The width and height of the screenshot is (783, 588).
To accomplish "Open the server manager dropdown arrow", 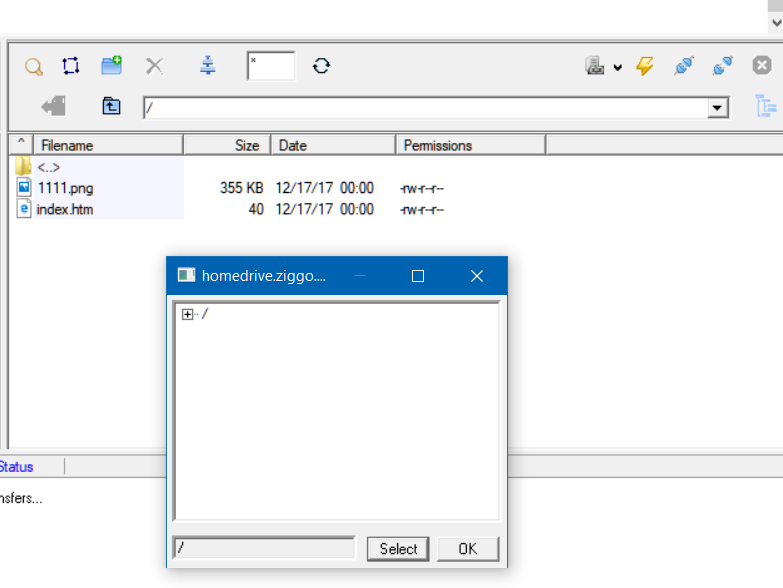I will point(617,67).
